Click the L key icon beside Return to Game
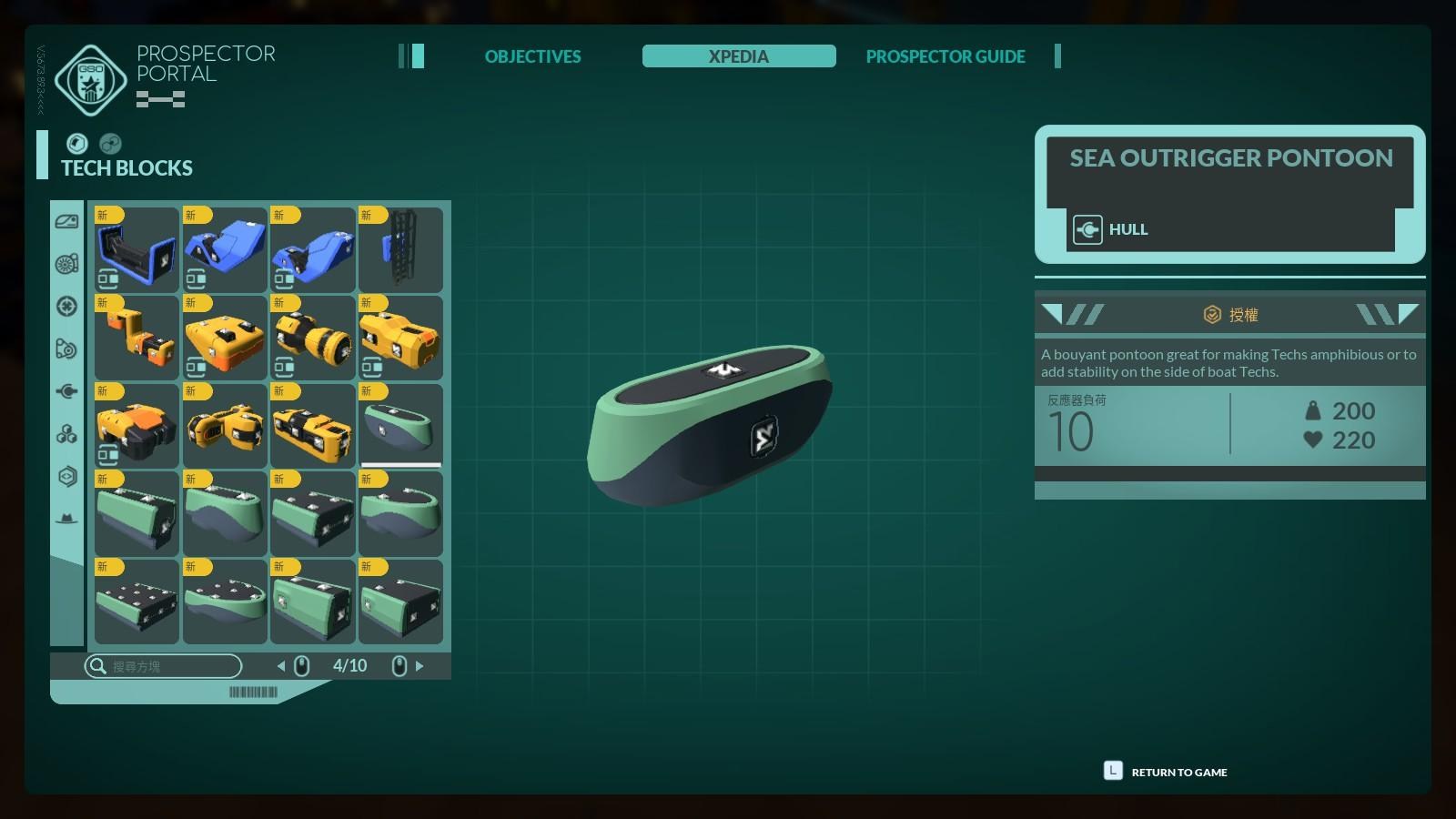The image size is (1456, 819). [x=1113, y=771]
